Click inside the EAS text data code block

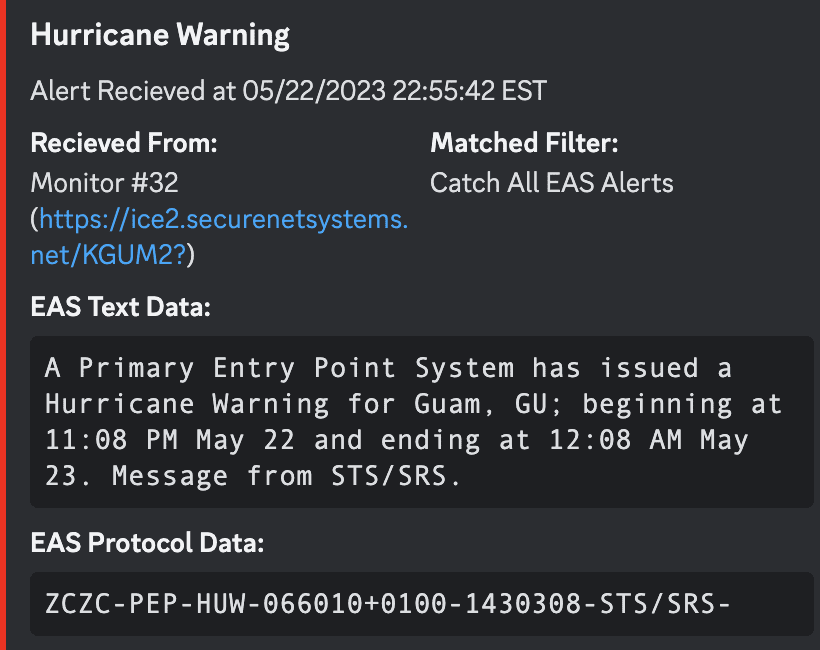click(422, 422)
